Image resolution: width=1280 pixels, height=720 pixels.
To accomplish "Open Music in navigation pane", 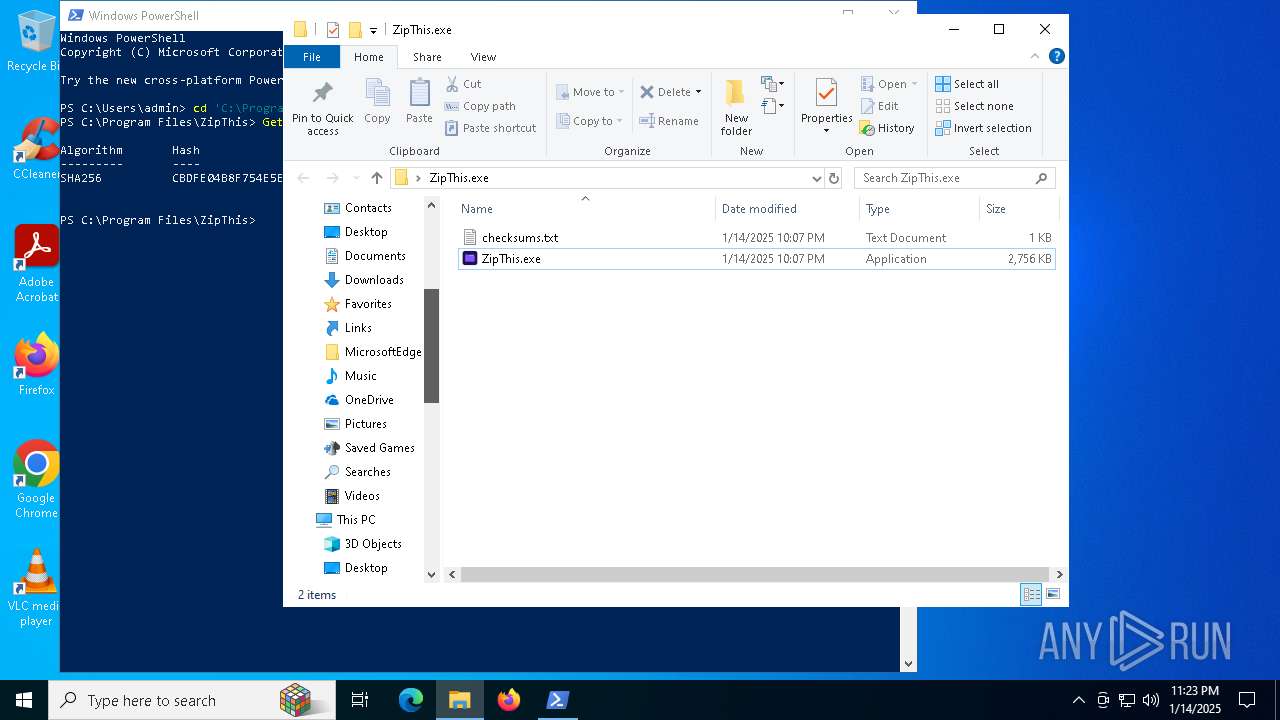I will [x=360, y=376].
